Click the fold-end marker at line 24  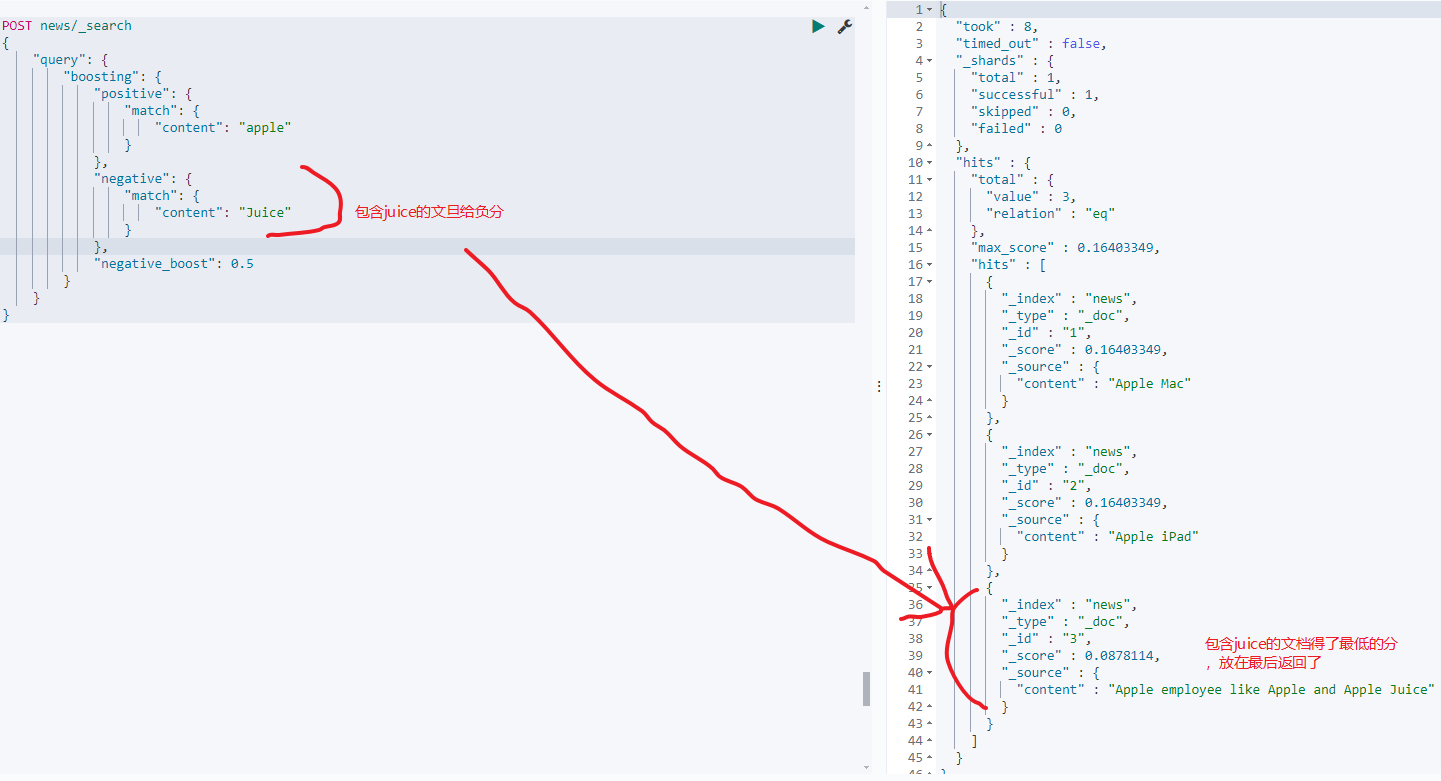[930, 401]
